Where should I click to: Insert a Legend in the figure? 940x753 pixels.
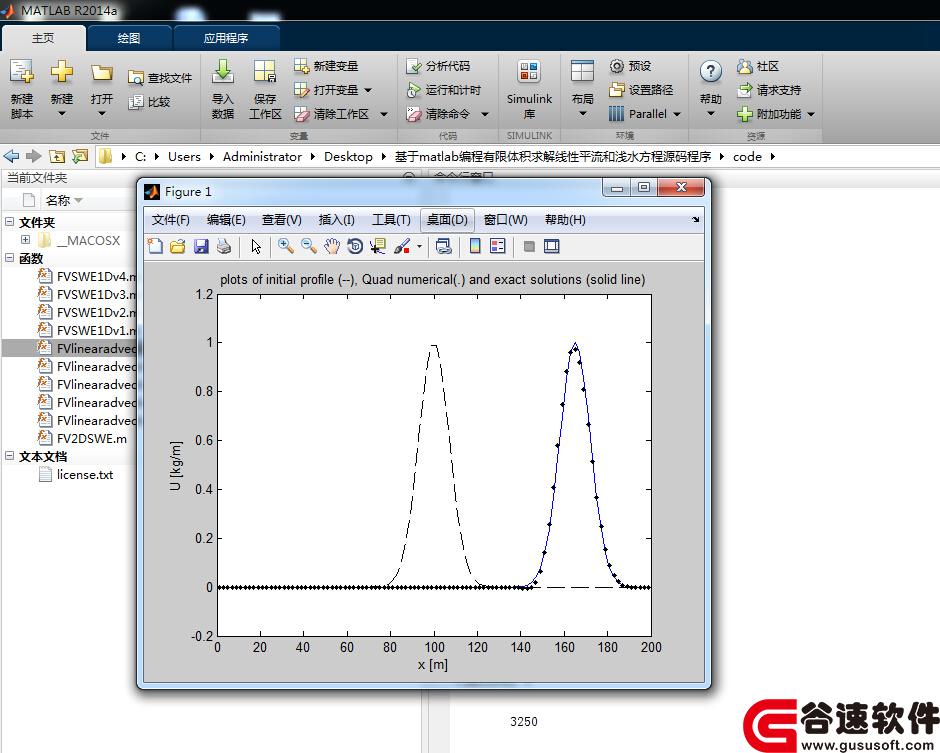498,246
